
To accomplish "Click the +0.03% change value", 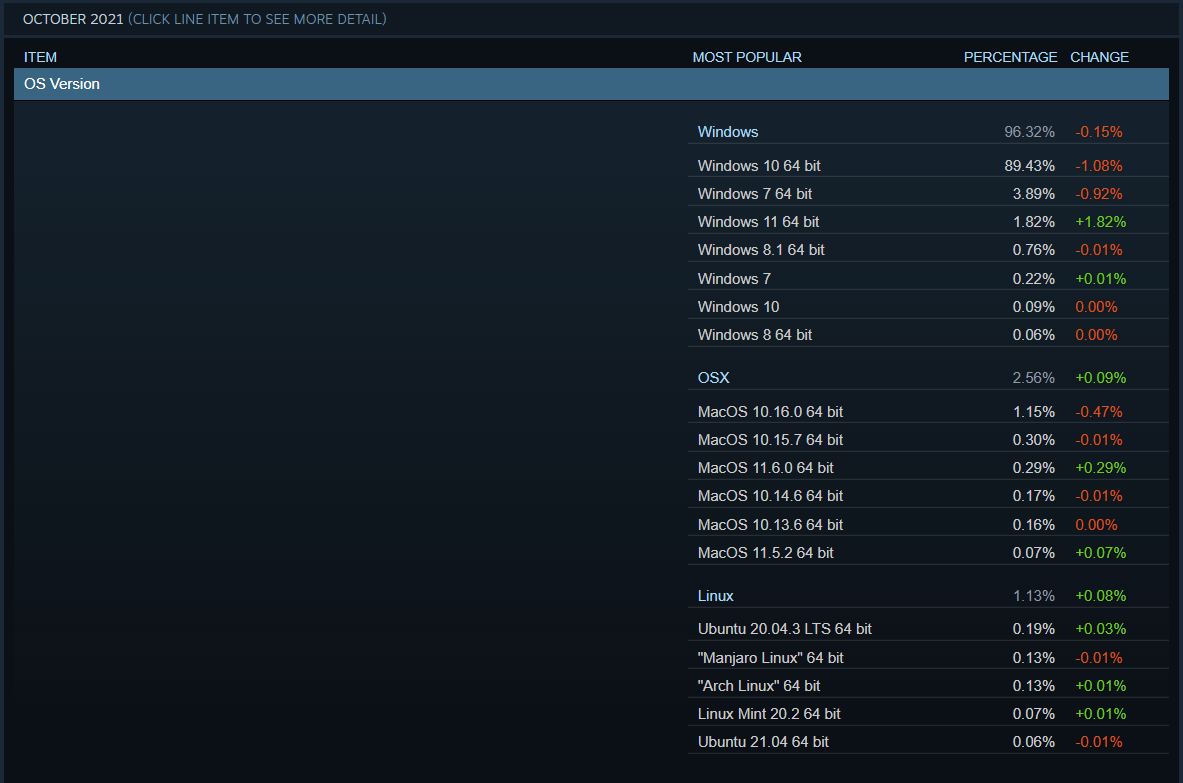I will coord(1100,629).
